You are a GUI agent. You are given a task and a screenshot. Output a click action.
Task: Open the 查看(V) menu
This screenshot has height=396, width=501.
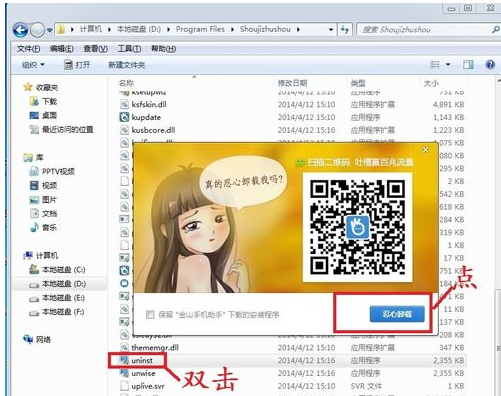[95, 49]
